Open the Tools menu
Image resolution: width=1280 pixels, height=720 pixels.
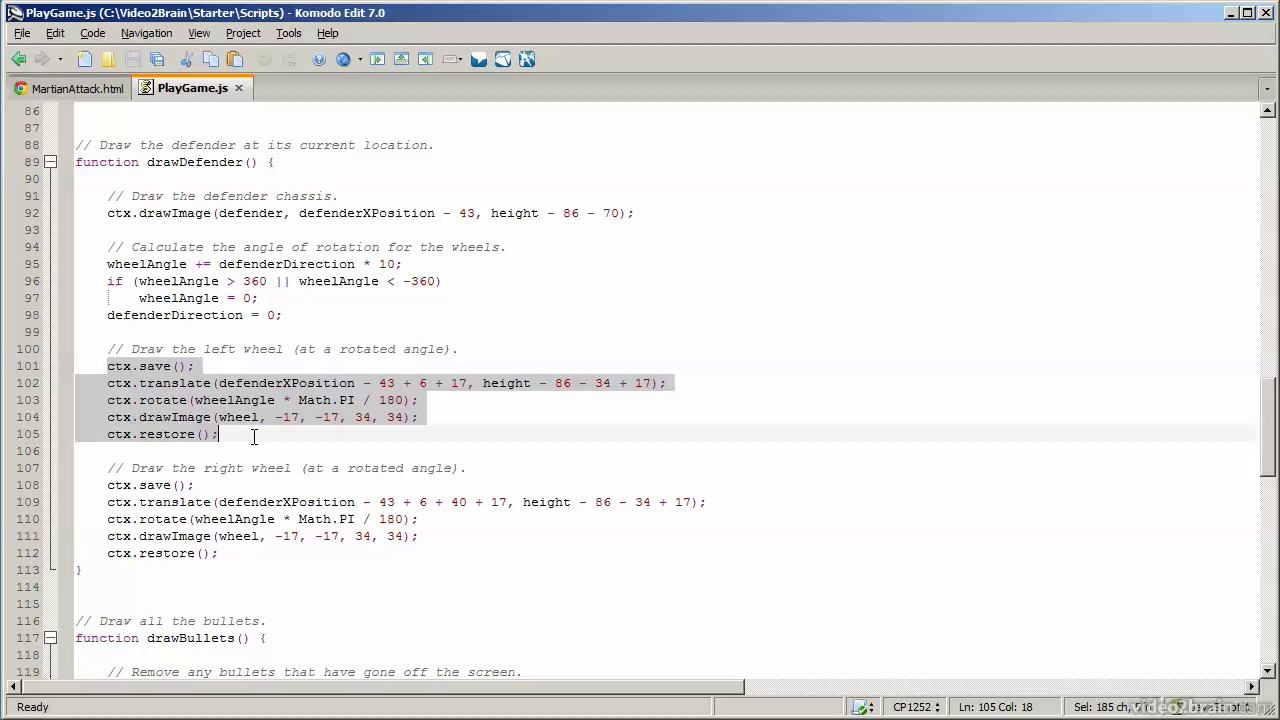point(288,33)
